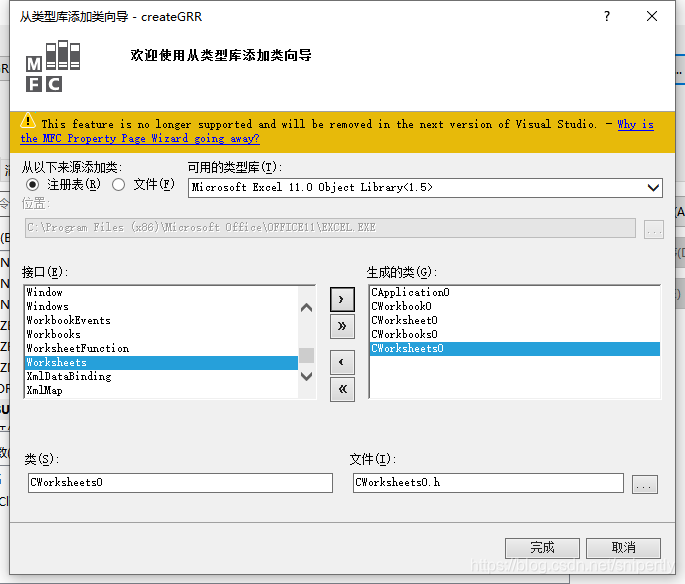The height and width of the screenshot is (584, 685).
Task: Close the createGRR wizard dialog
Action: [652, 17]
